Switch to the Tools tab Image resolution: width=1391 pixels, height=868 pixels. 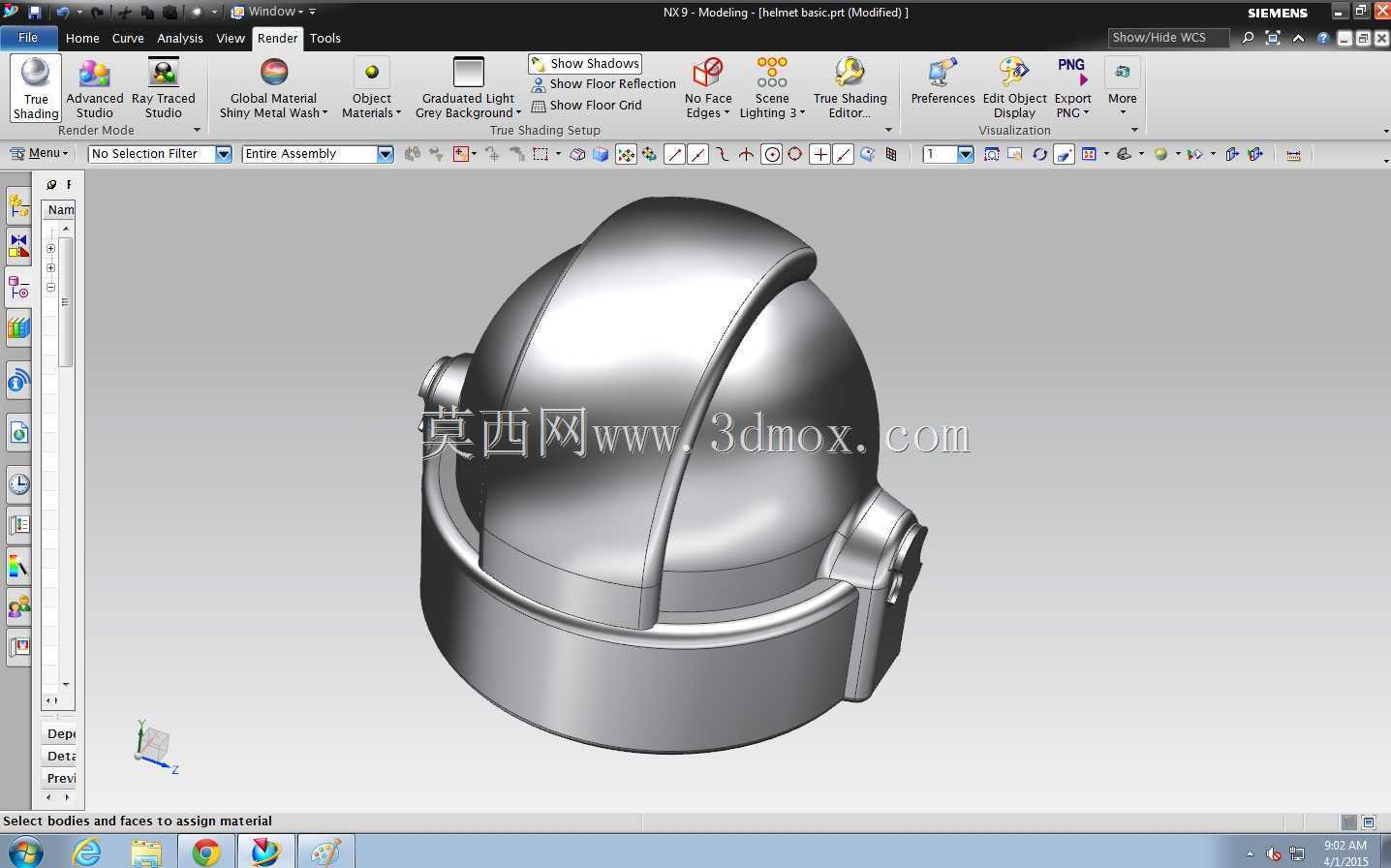[x=325, y=38]
